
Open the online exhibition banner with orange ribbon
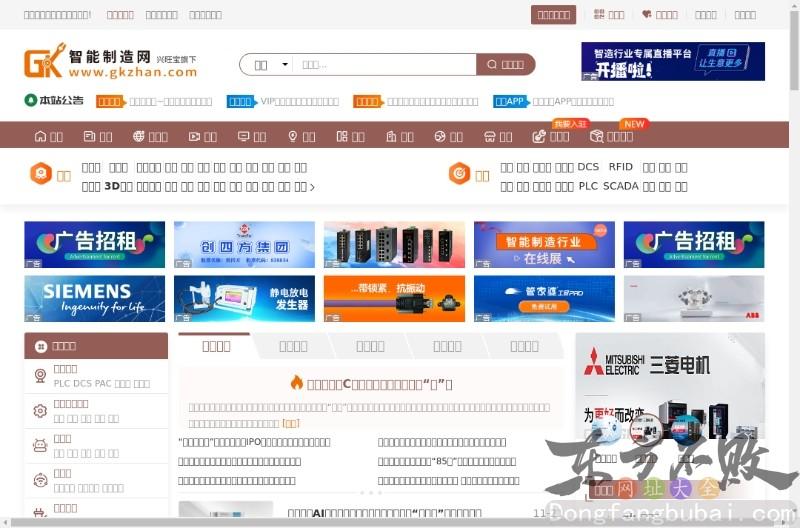pyautogui.click(x=544, y=244)
